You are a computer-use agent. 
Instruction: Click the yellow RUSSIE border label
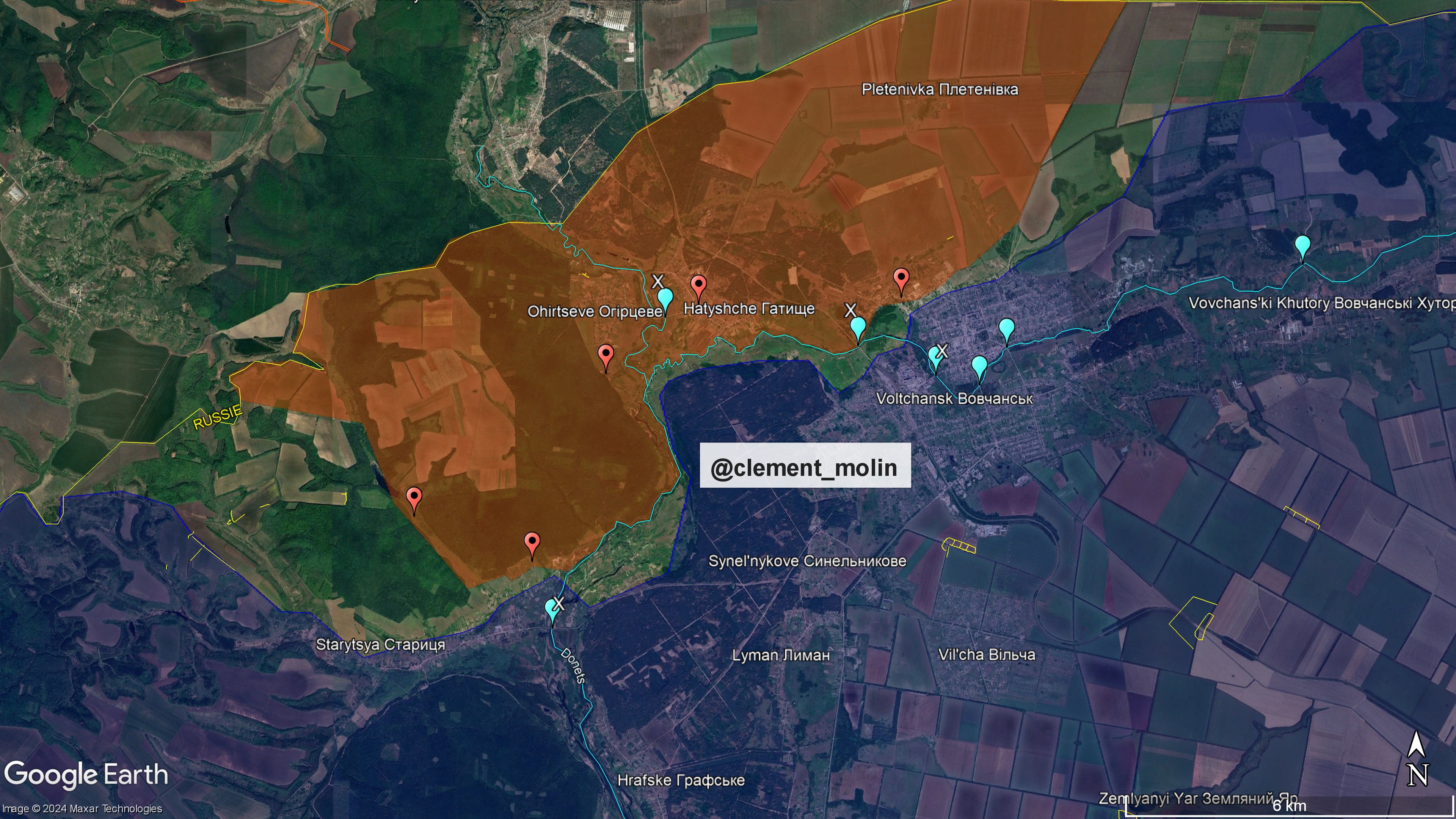click(x=218, y=417)
